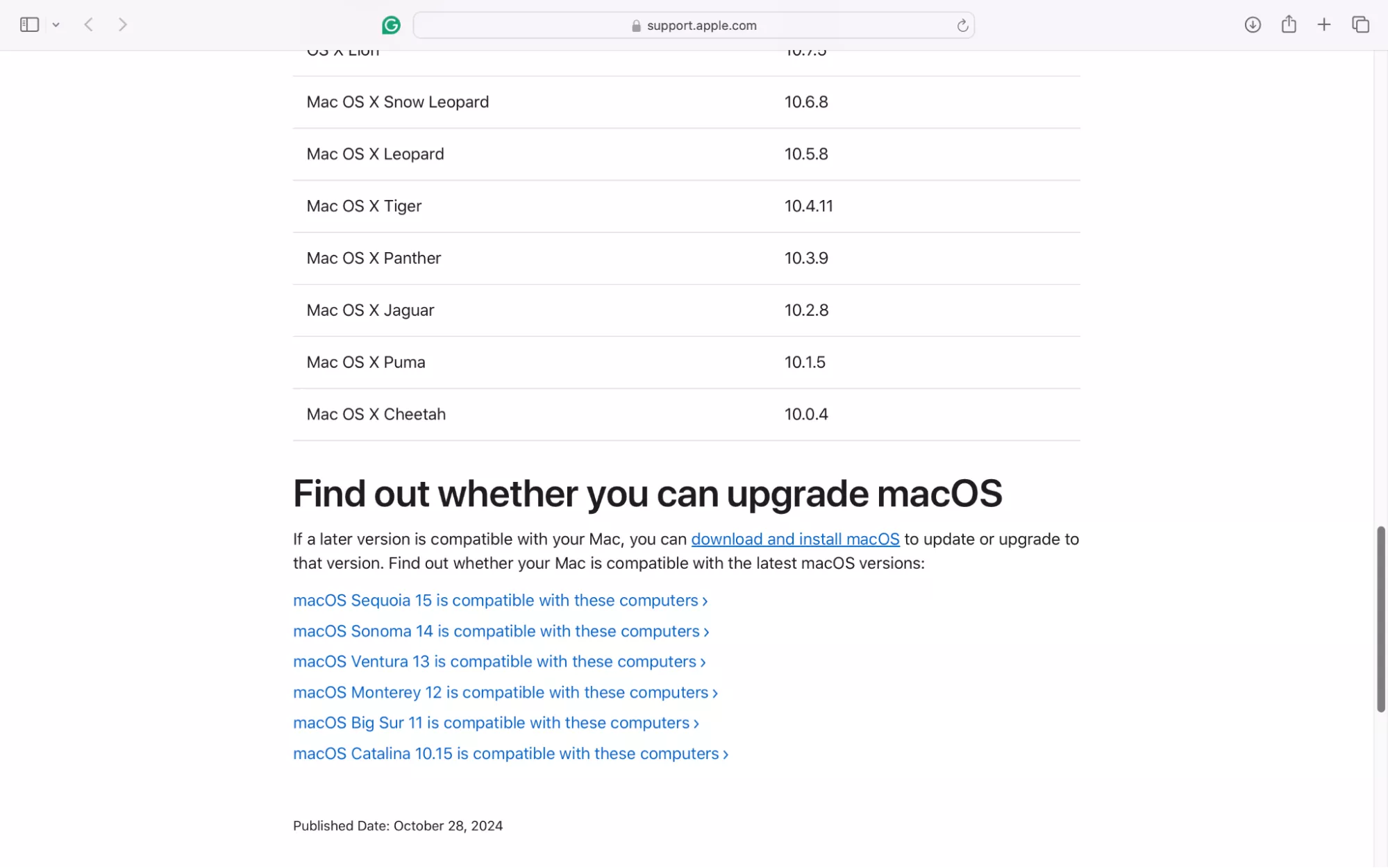1388x868 pixels.
Task: Click the Grammarly extension icon
Action: (391, 25)
